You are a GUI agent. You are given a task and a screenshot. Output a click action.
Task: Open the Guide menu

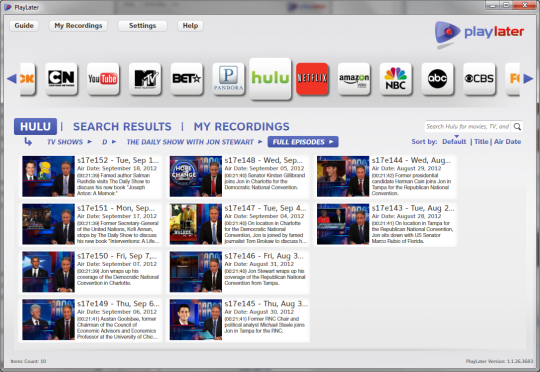point(24,25)
